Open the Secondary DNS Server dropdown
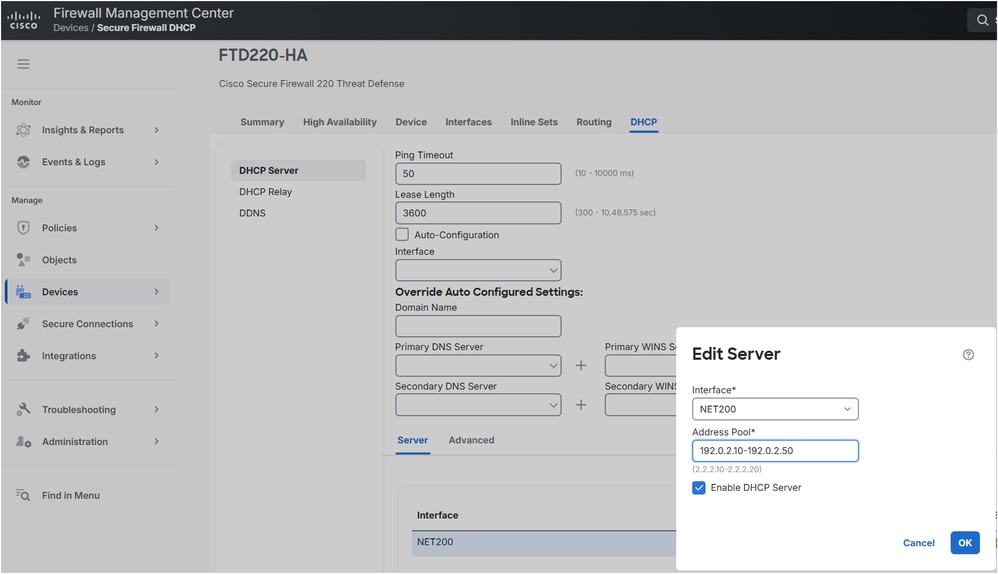Viewport: 998px width, 574px height. point(478,405)
